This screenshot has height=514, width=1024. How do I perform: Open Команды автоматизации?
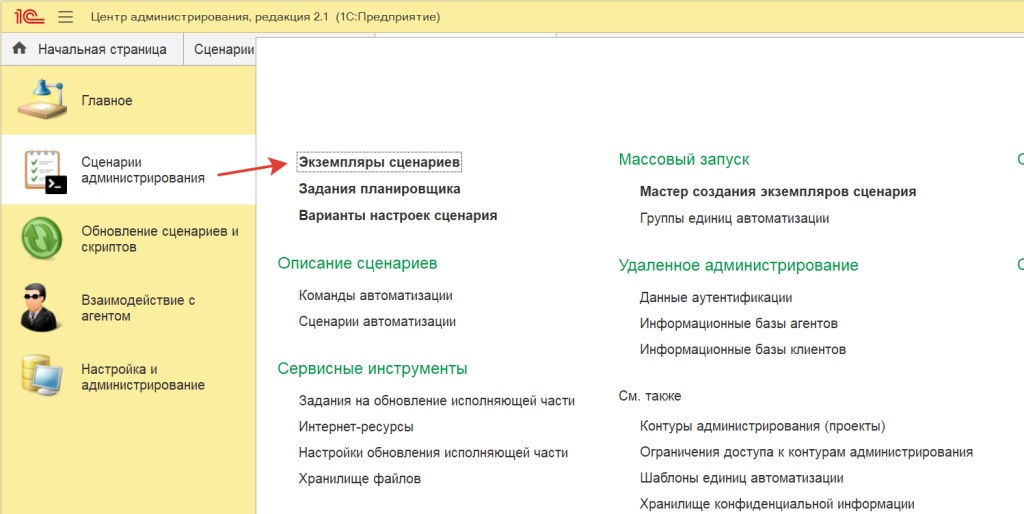(375, 295)
